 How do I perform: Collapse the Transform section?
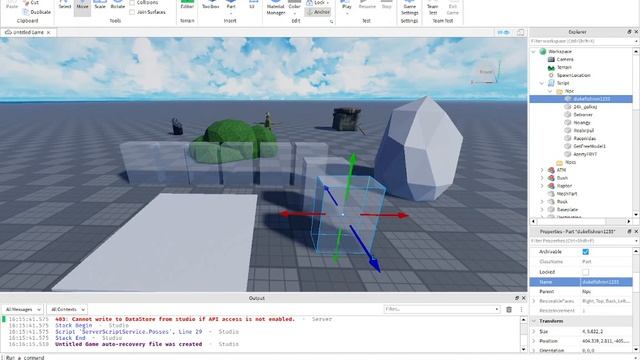pyautogui.click(x=533, y=321)
